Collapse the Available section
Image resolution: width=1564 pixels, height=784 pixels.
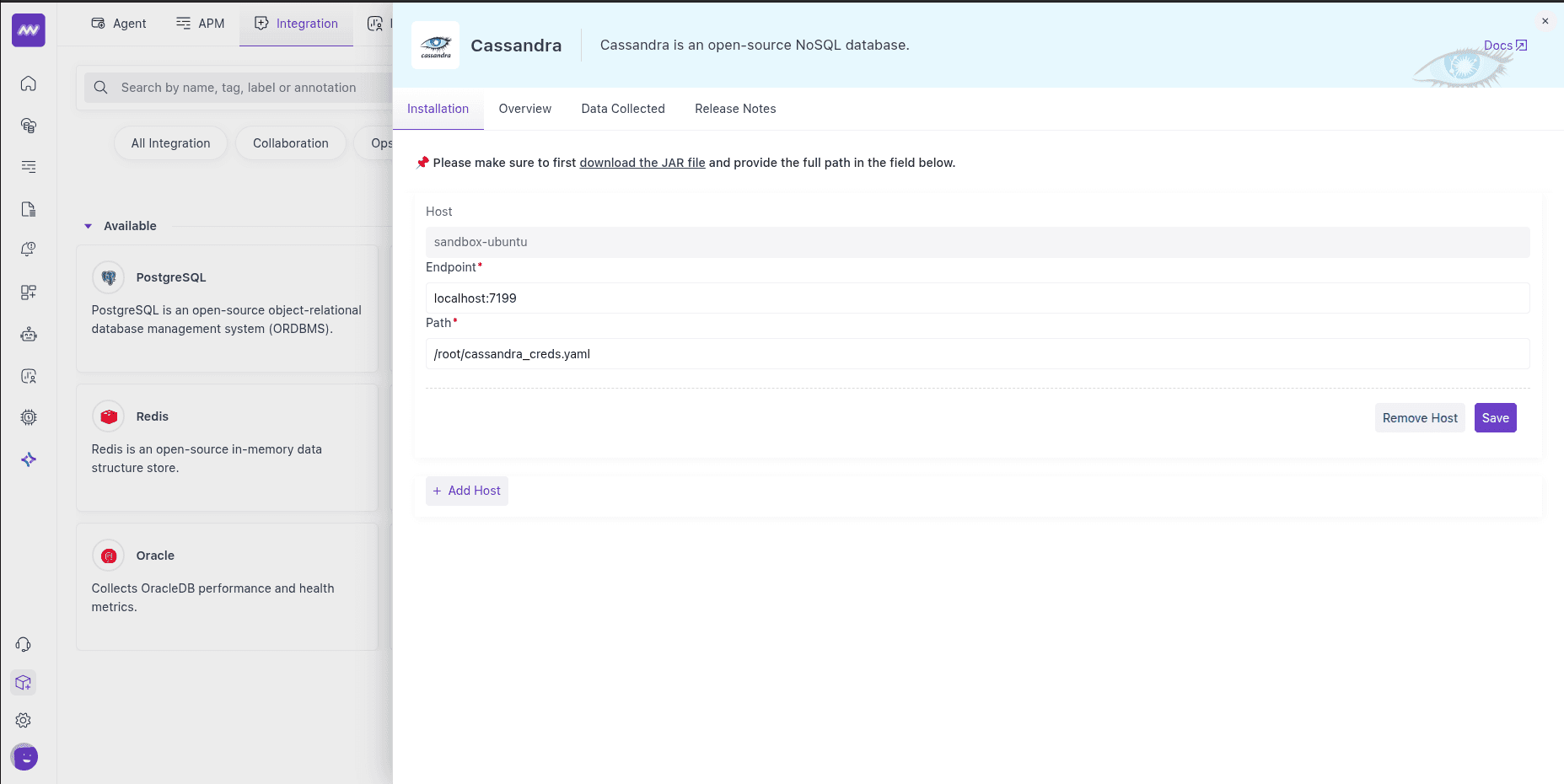[x=89, y=226]
